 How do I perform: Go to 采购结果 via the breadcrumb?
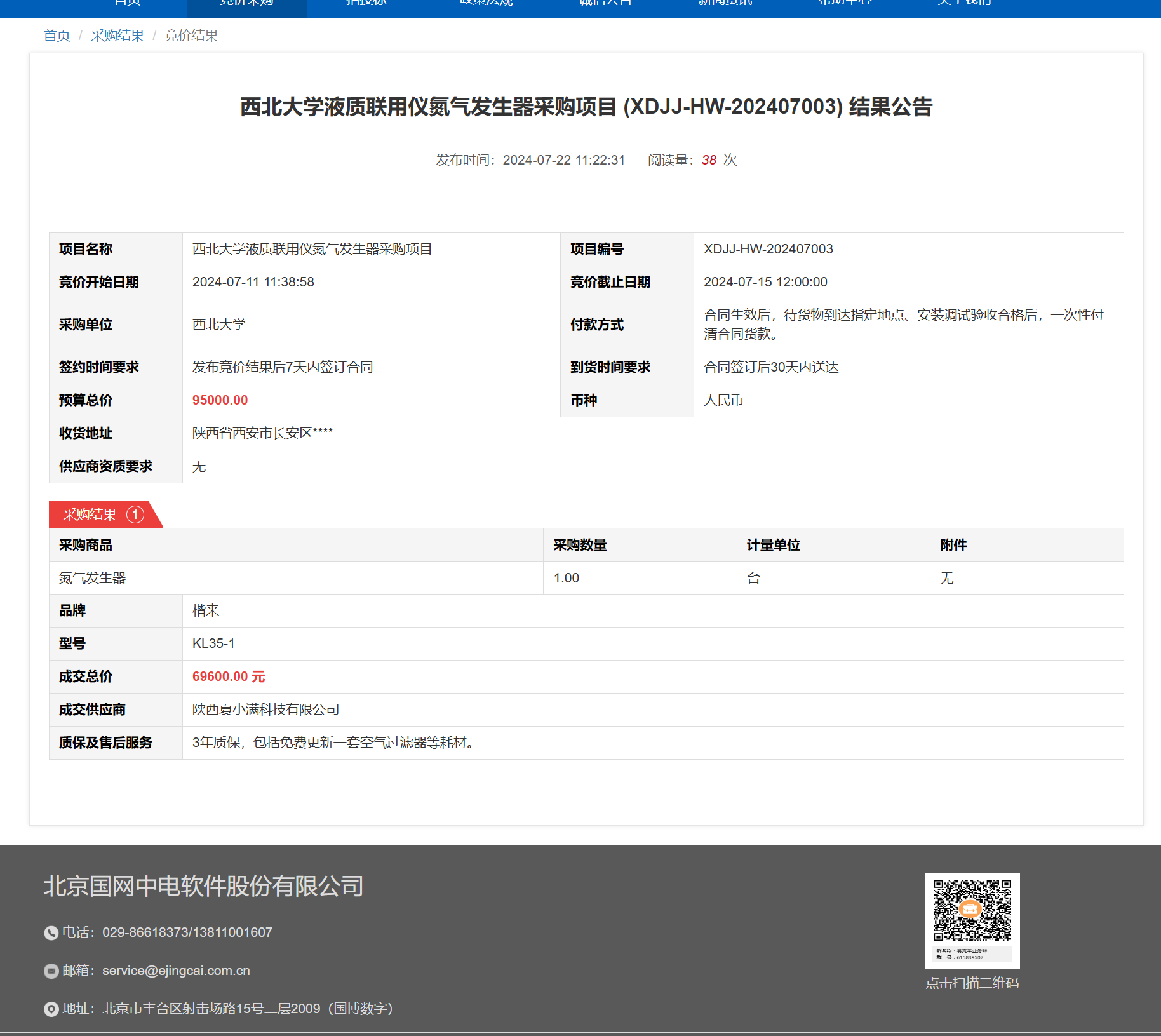117,36
